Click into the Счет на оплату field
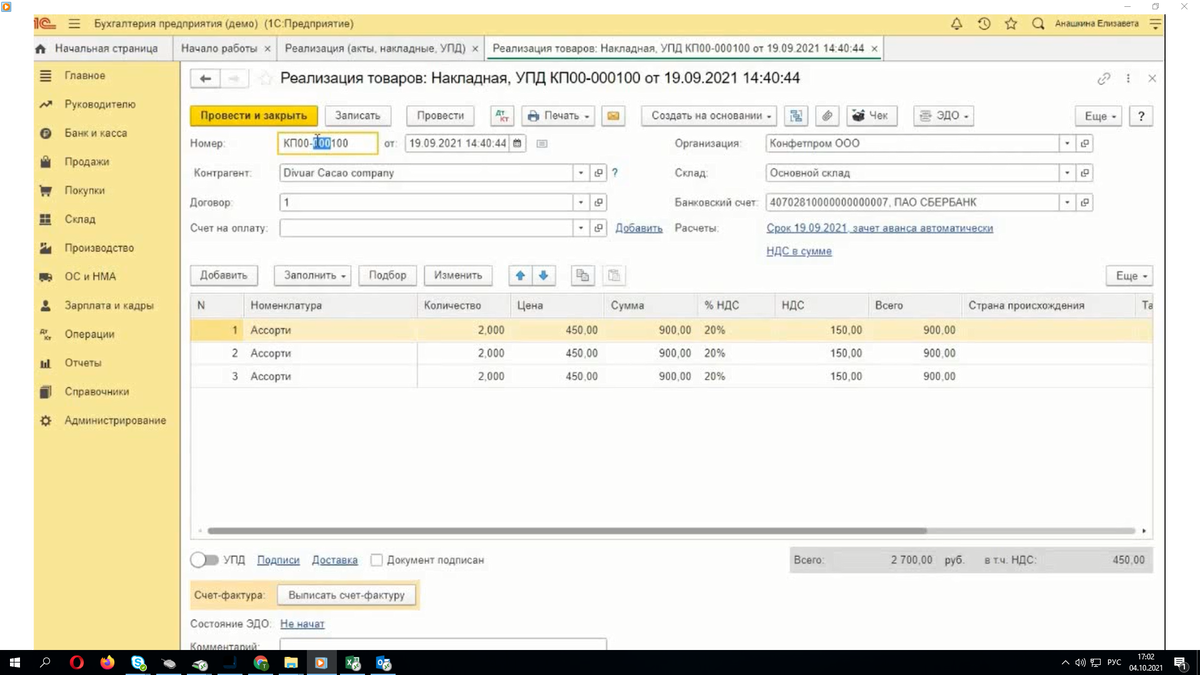Image resolution: width=1200 pixels, height=675 pixels. click(x=426, y=228)
